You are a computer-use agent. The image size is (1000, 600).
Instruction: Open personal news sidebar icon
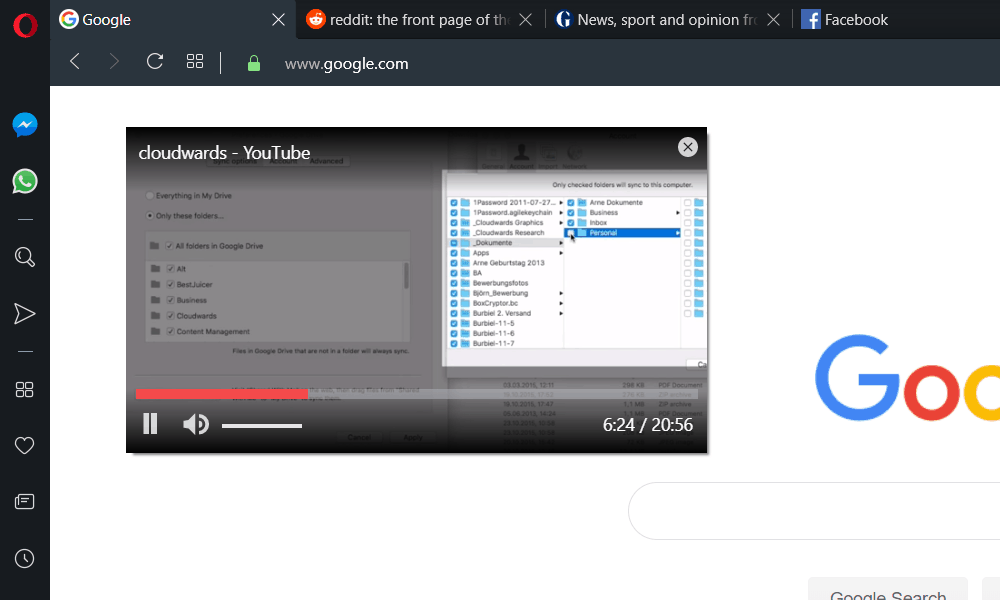pos(24,502)
